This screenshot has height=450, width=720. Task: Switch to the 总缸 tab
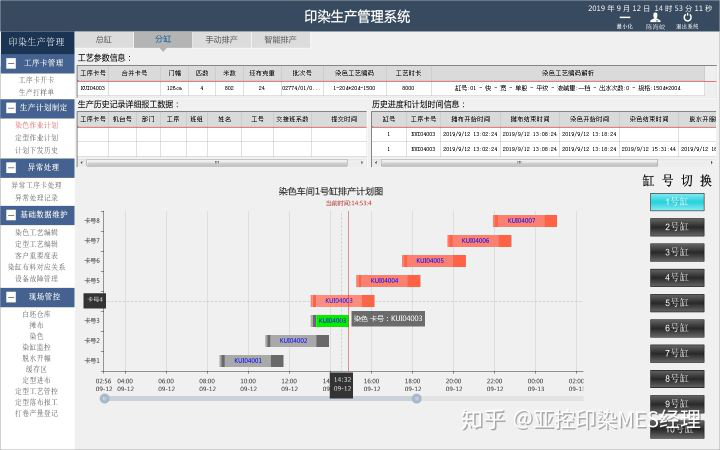104,39
